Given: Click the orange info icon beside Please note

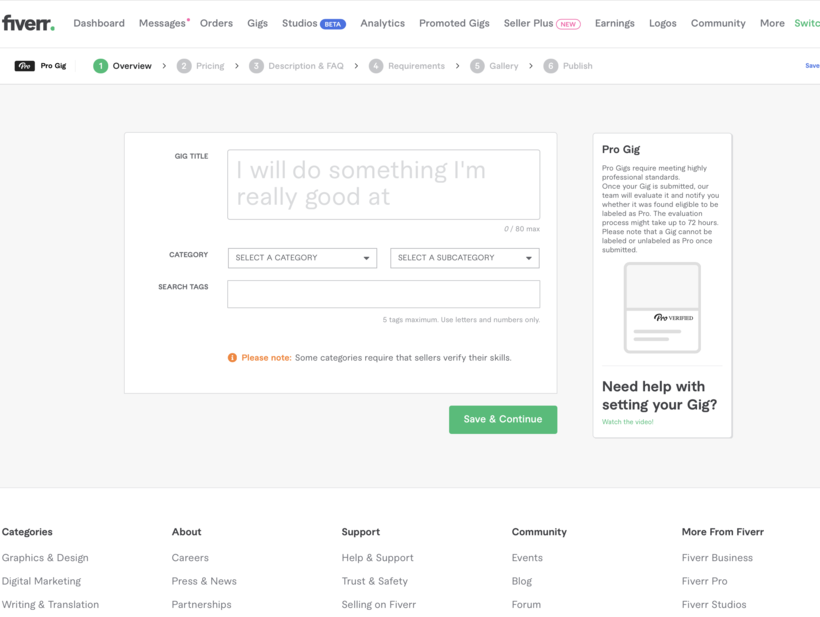Looking at the screenshot, I should pos(232,358).
